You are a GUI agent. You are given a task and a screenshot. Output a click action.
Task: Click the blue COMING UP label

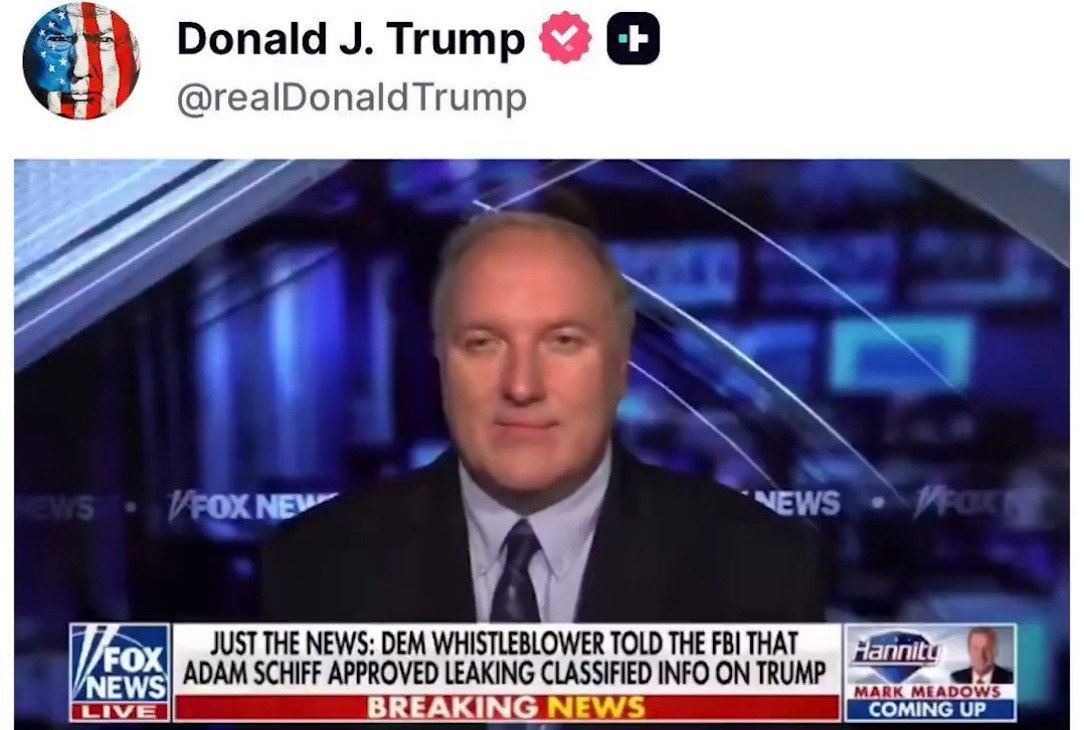928,710
